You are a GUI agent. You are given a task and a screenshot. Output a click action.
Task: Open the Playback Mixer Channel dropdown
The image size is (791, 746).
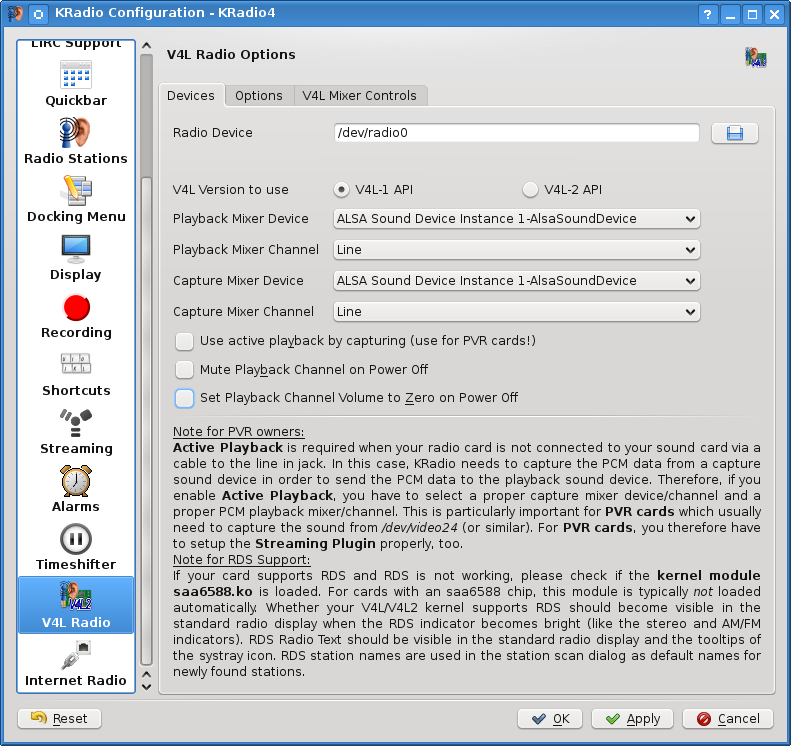(516, 250)
